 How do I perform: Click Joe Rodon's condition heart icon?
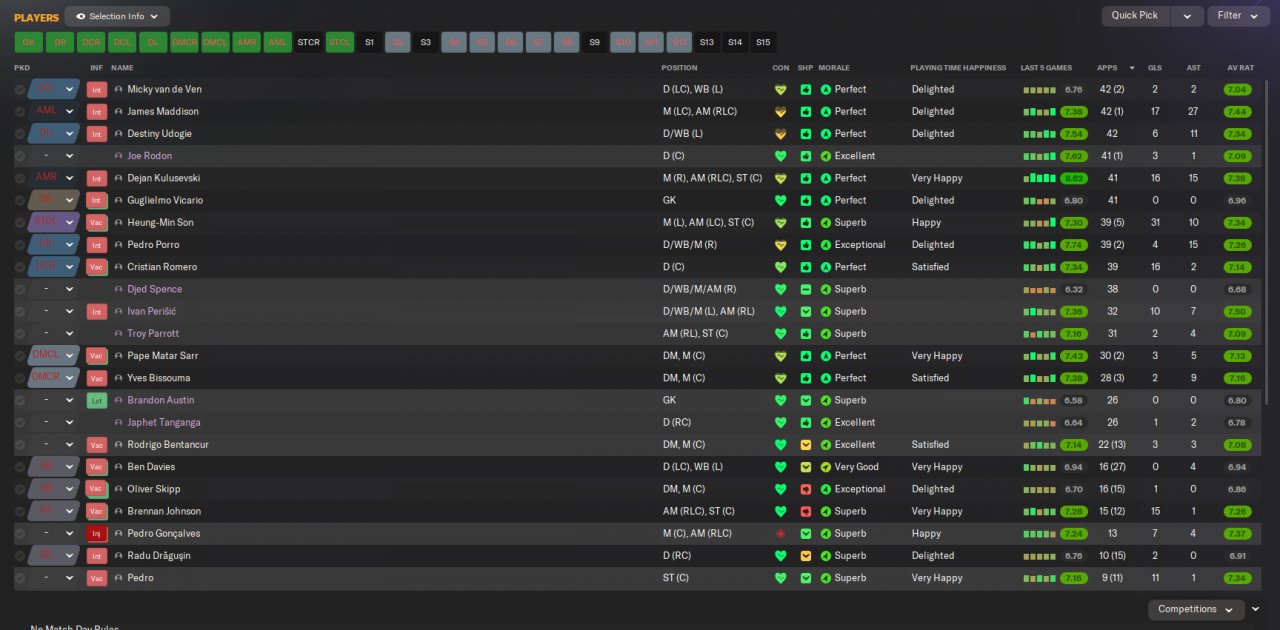point(781,156)
